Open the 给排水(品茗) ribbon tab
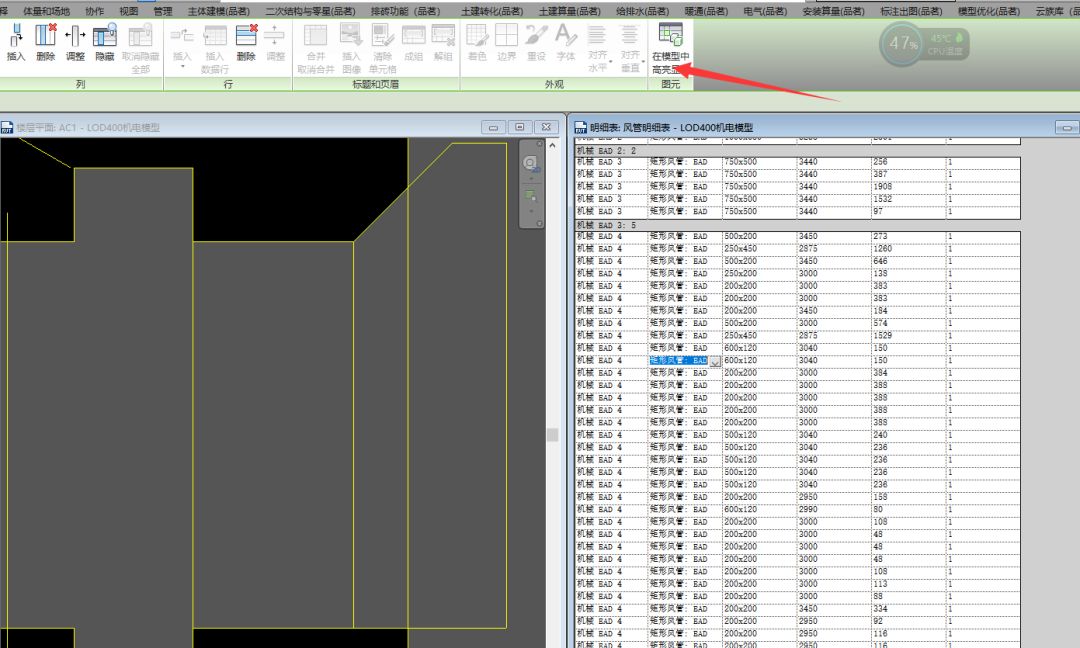 [x=642, y=11]
